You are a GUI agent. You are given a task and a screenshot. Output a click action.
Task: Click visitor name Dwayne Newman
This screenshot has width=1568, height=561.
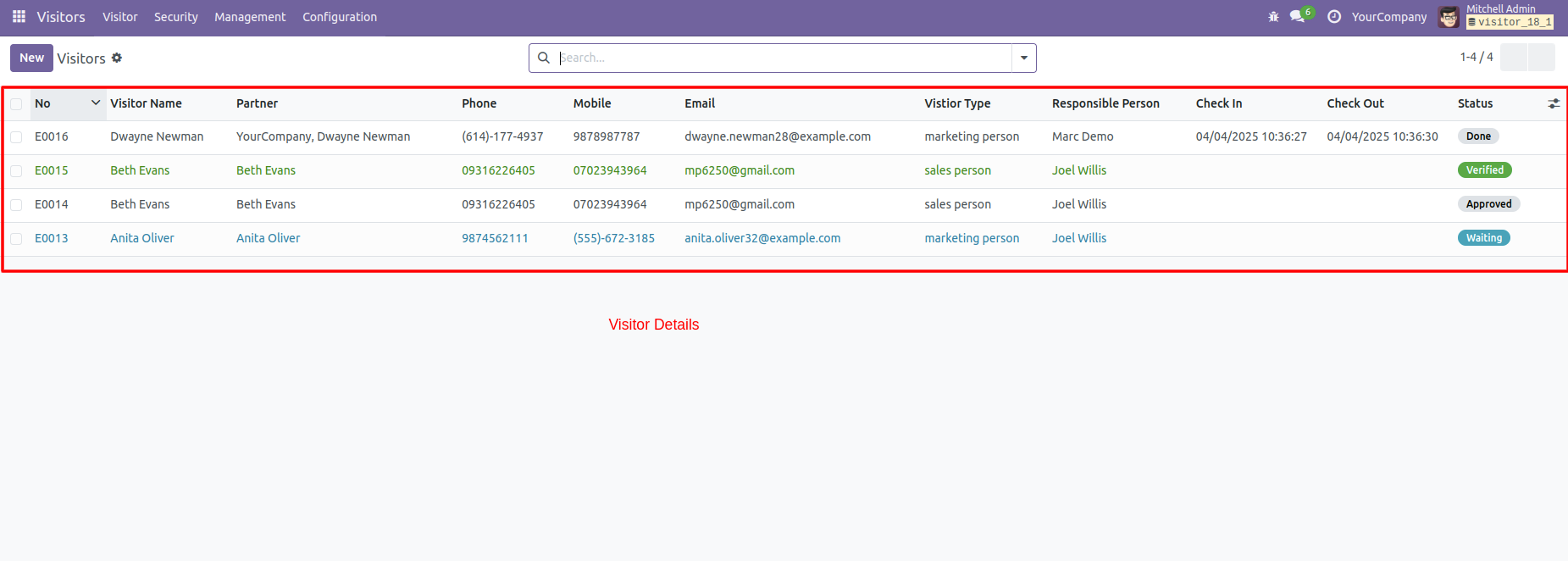click(157, 136)
